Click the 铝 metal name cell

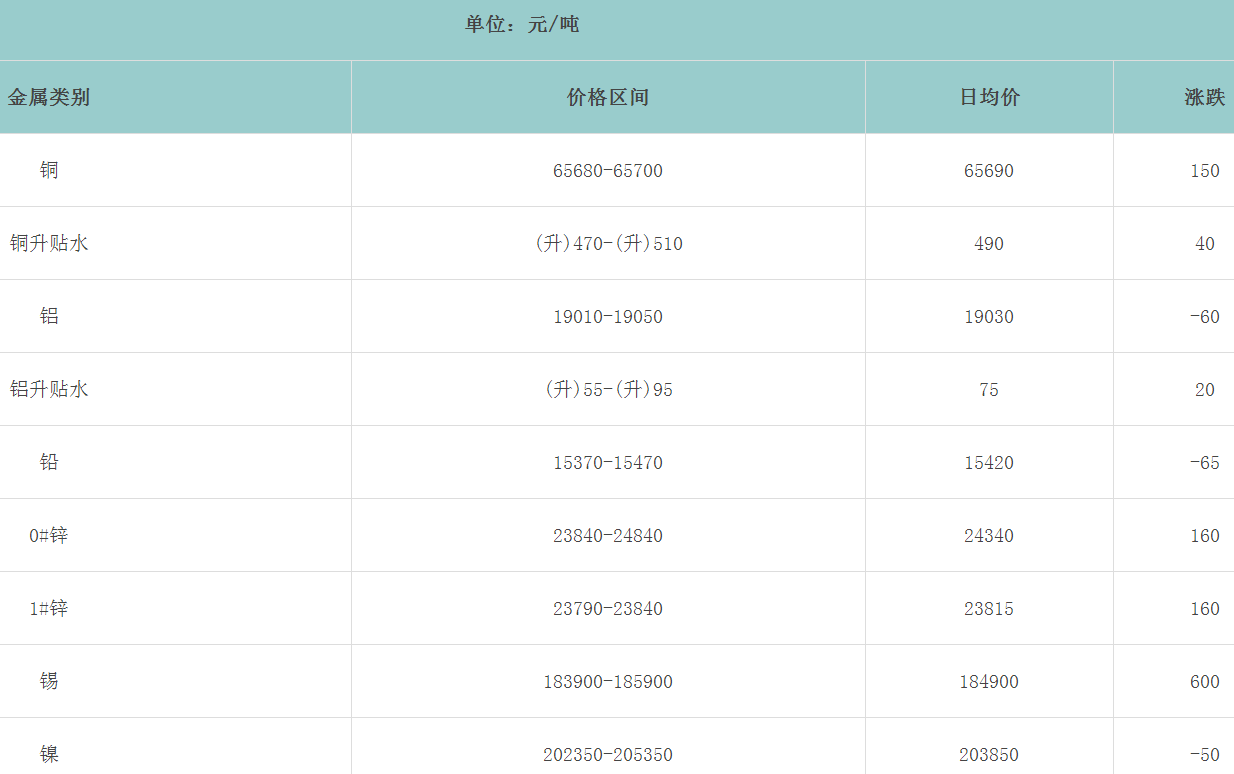click(49, 316)
